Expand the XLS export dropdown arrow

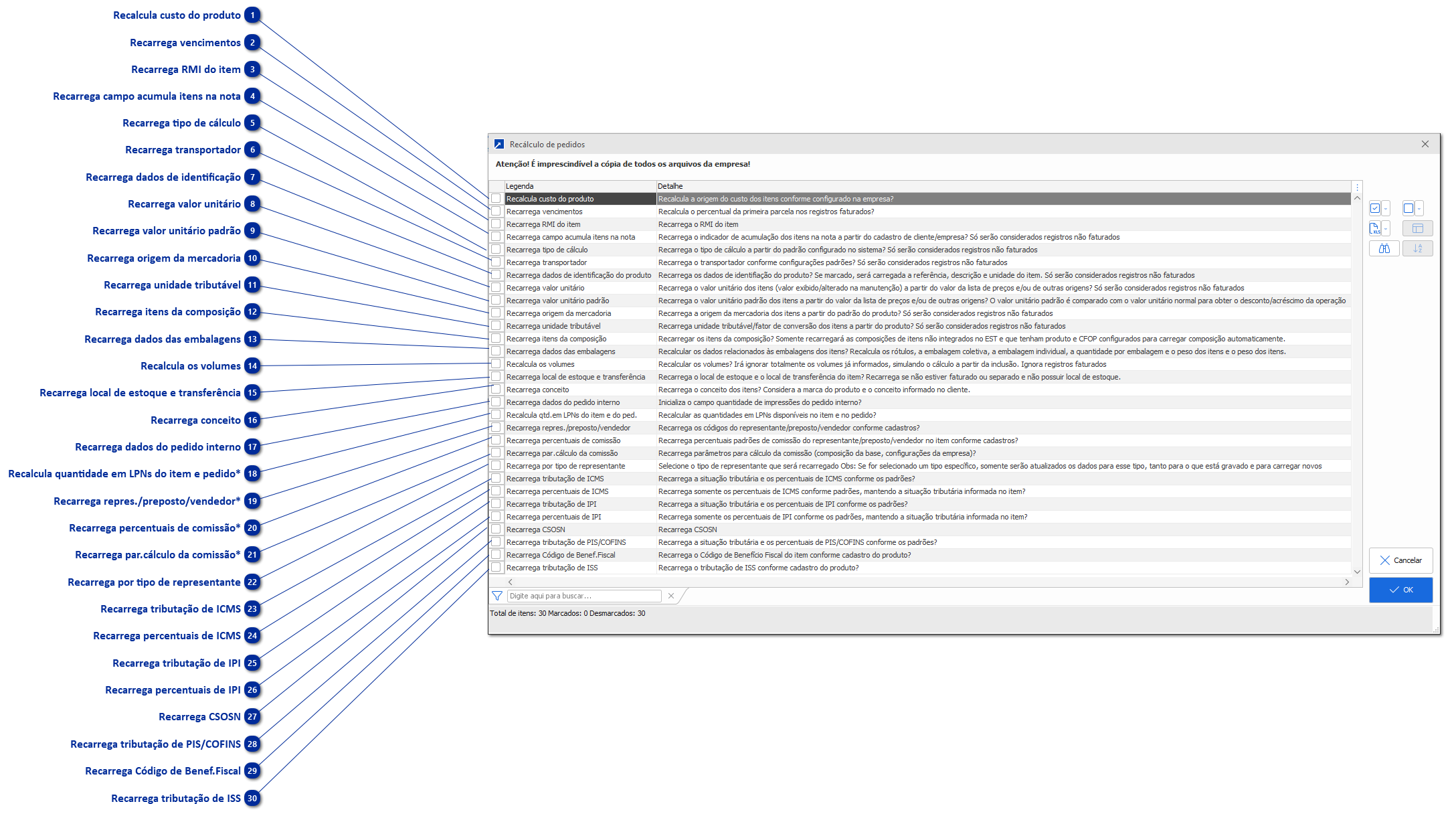[x=1386, y=228]
